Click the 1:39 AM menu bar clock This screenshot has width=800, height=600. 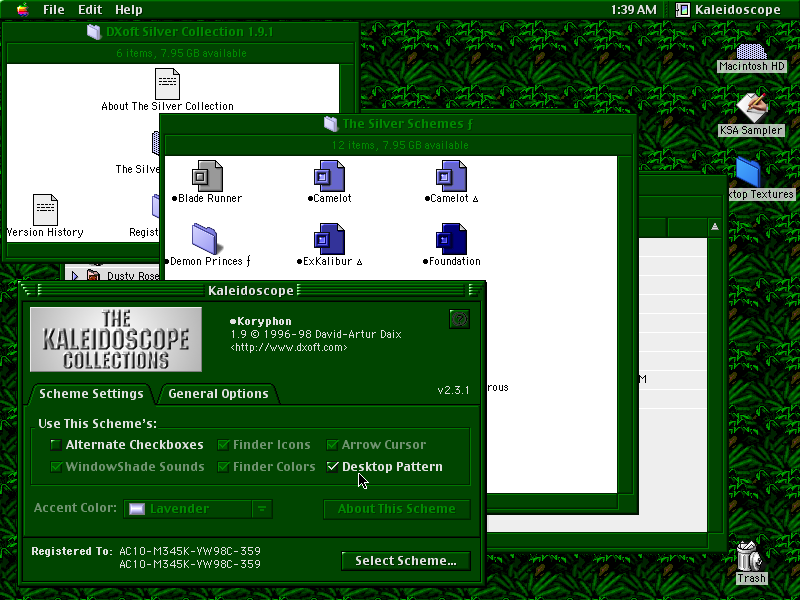(633, 10)
